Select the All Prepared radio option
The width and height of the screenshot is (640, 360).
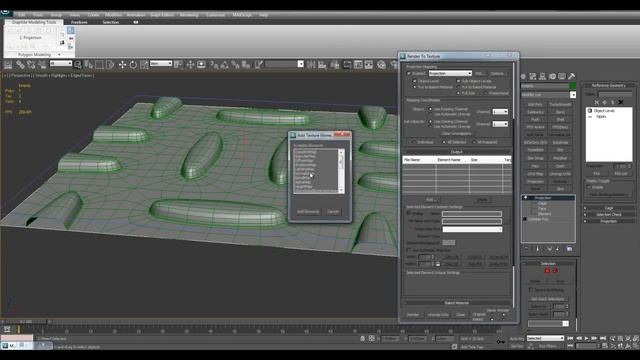(x=474, y=142)
